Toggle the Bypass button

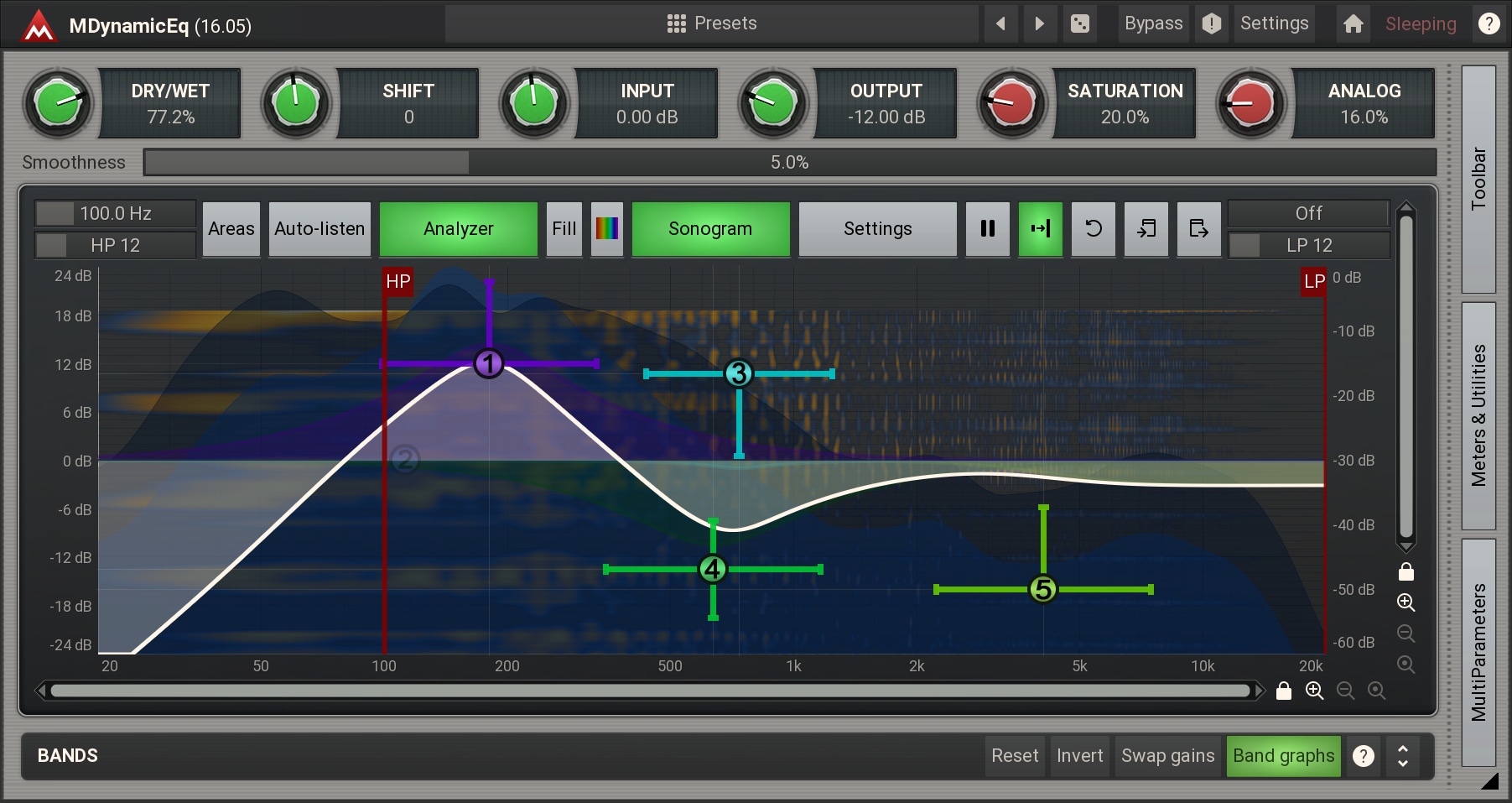click(1153, 23)
